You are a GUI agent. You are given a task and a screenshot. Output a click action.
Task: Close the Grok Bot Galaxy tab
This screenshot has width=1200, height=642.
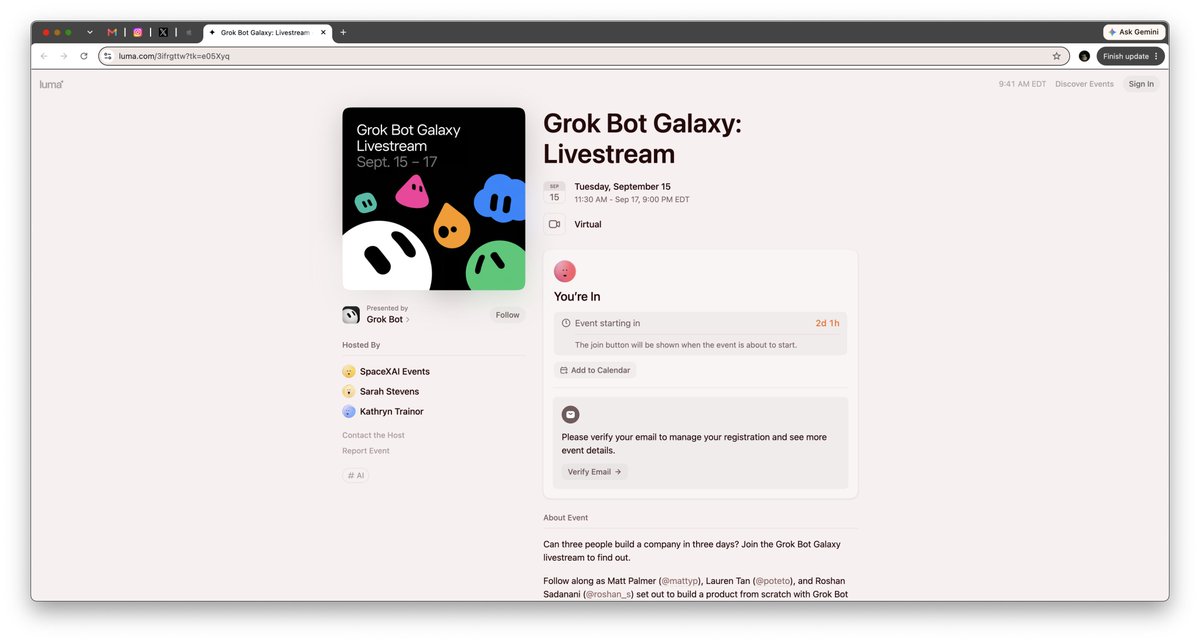coord(322,32)
